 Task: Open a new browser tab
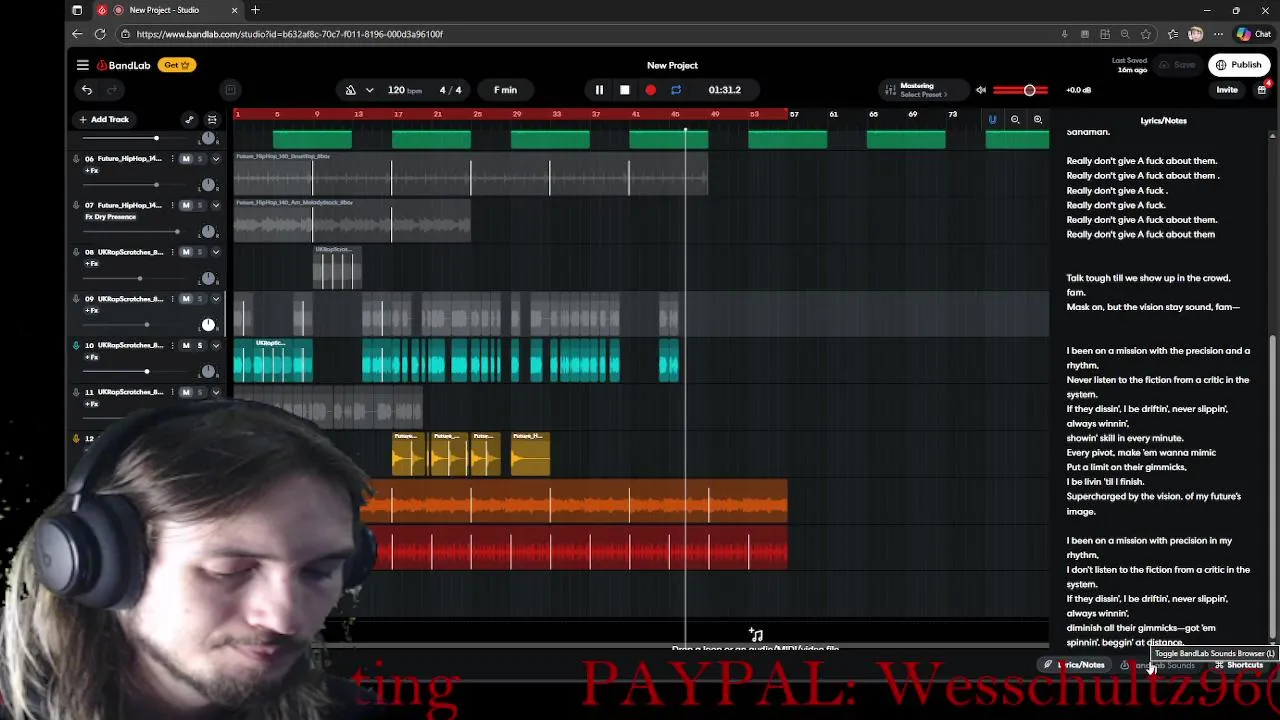(x=255, y=10)
